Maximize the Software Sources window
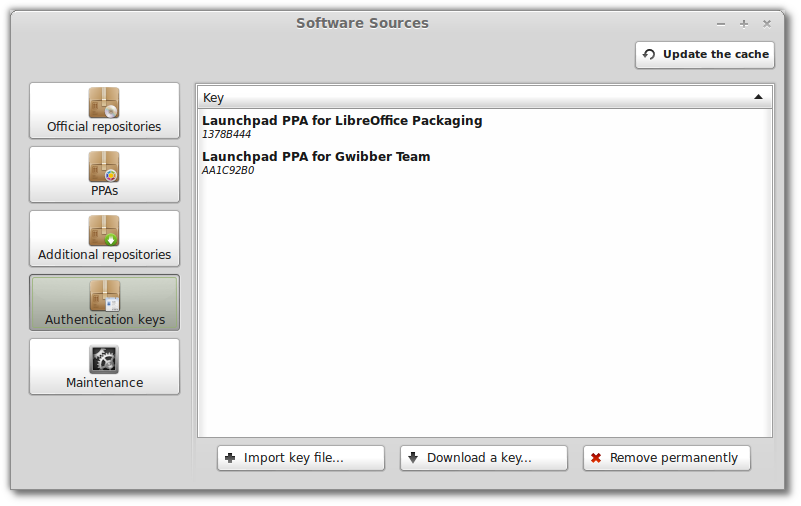Viewport: 801px width, 506px height. point(744,24)
